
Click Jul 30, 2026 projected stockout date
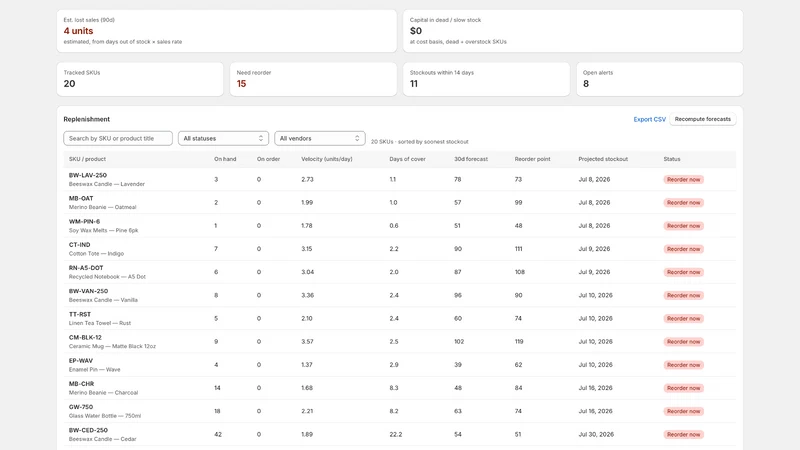pos(596,435)
